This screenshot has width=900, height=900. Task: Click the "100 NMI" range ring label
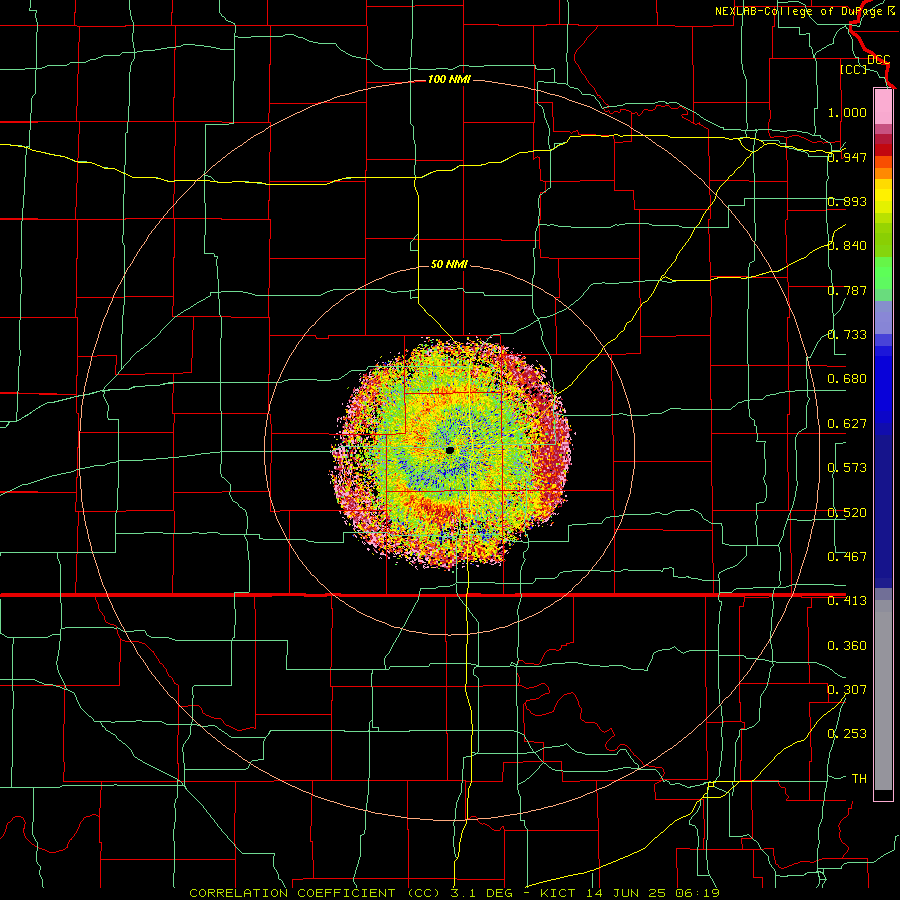[x=449, y=79]
